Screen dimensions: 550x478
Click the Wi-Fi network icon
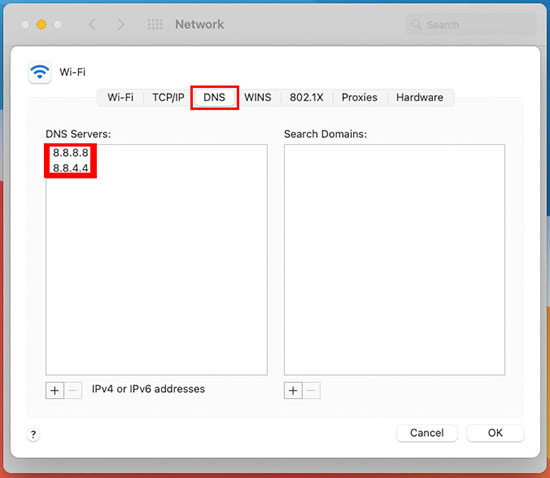point(40,72)
